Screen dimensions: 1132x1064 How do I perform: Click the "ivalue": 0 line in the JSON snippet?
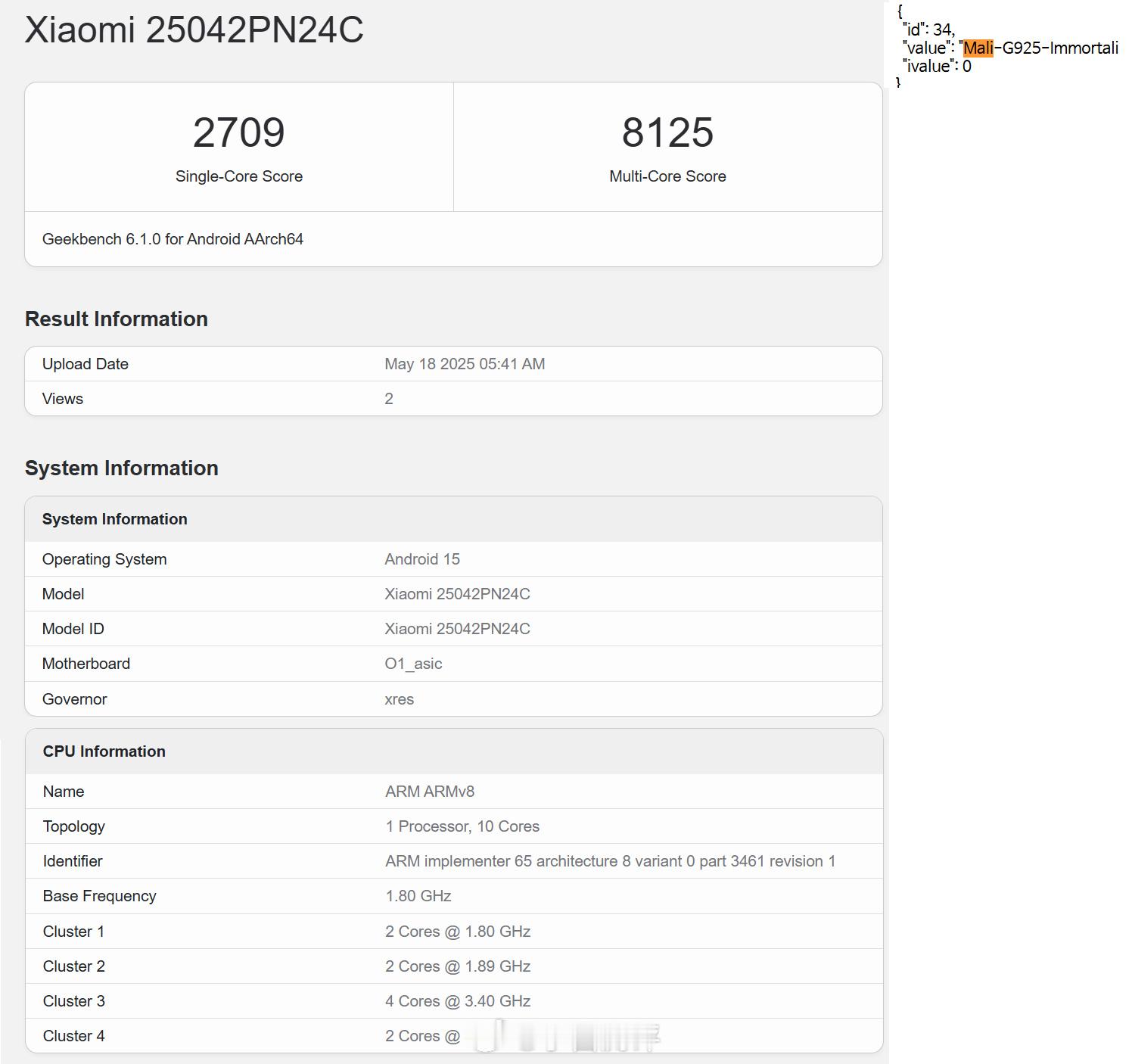pos(937,67)
